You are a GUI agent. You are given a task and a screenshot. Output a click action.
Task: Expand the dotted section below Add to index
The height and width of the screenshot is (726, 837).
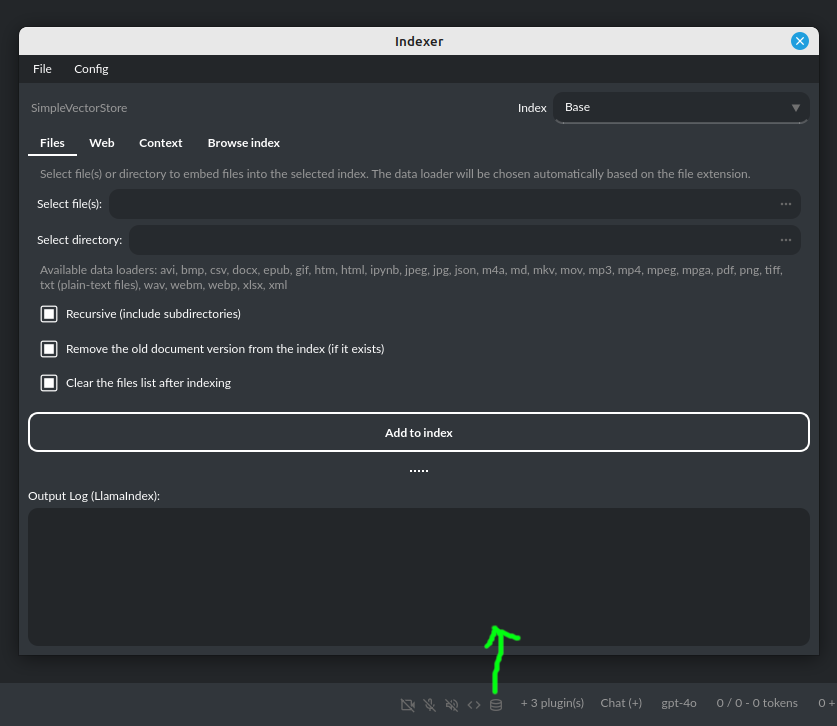coord(419,468)
